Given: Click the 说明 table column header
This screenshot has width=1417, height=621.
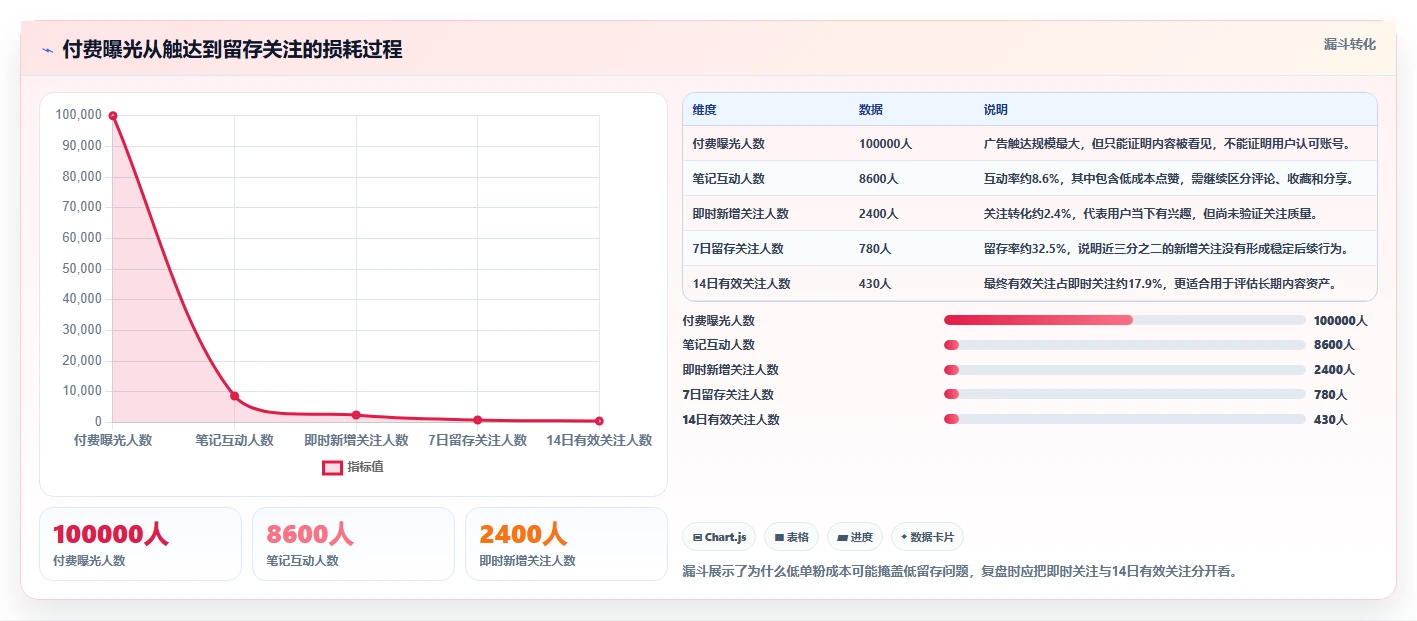Looking at the screenshot, I should click(996, 110).
